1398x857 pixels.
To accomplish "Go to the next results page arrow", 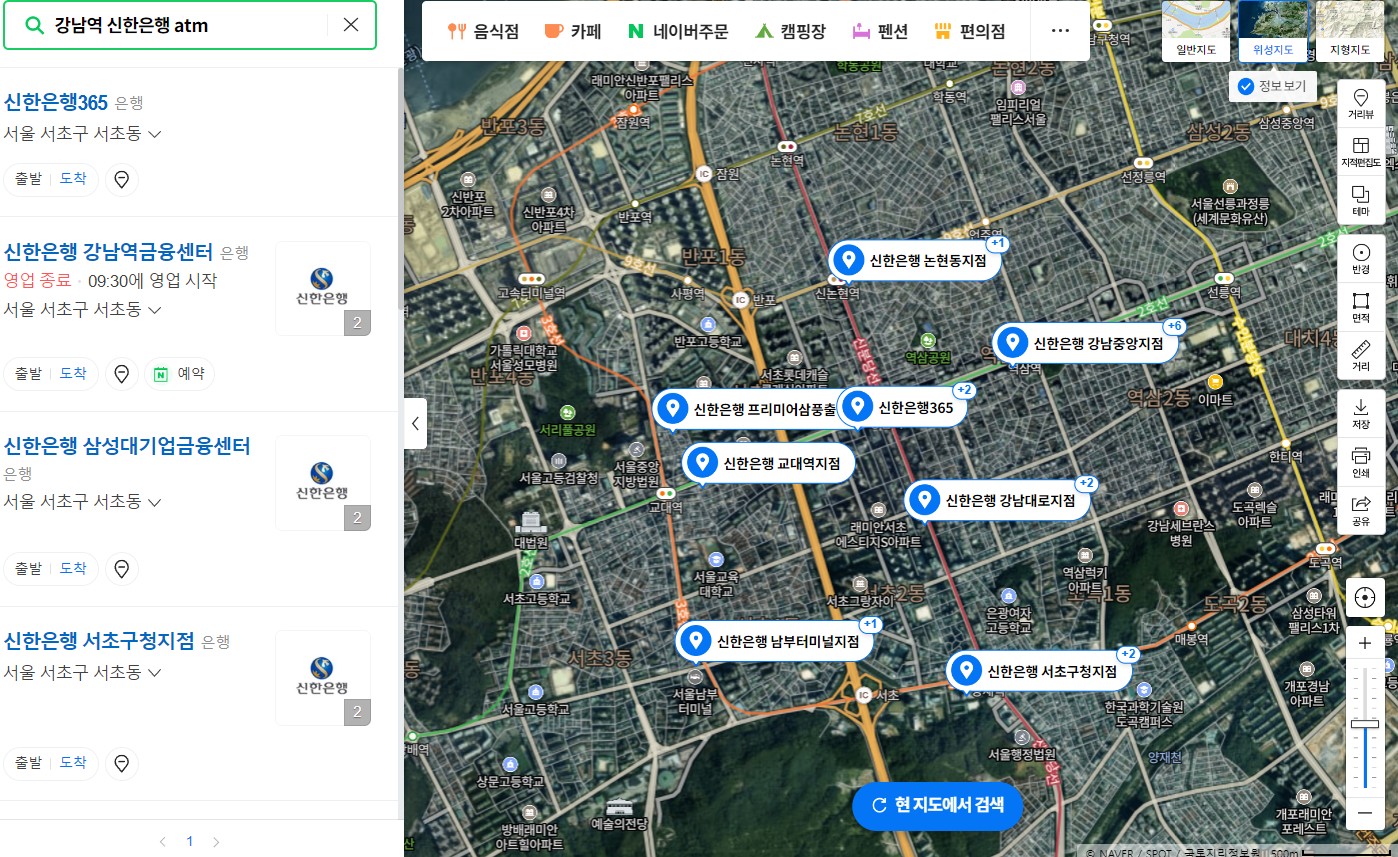I will point(216,842).
